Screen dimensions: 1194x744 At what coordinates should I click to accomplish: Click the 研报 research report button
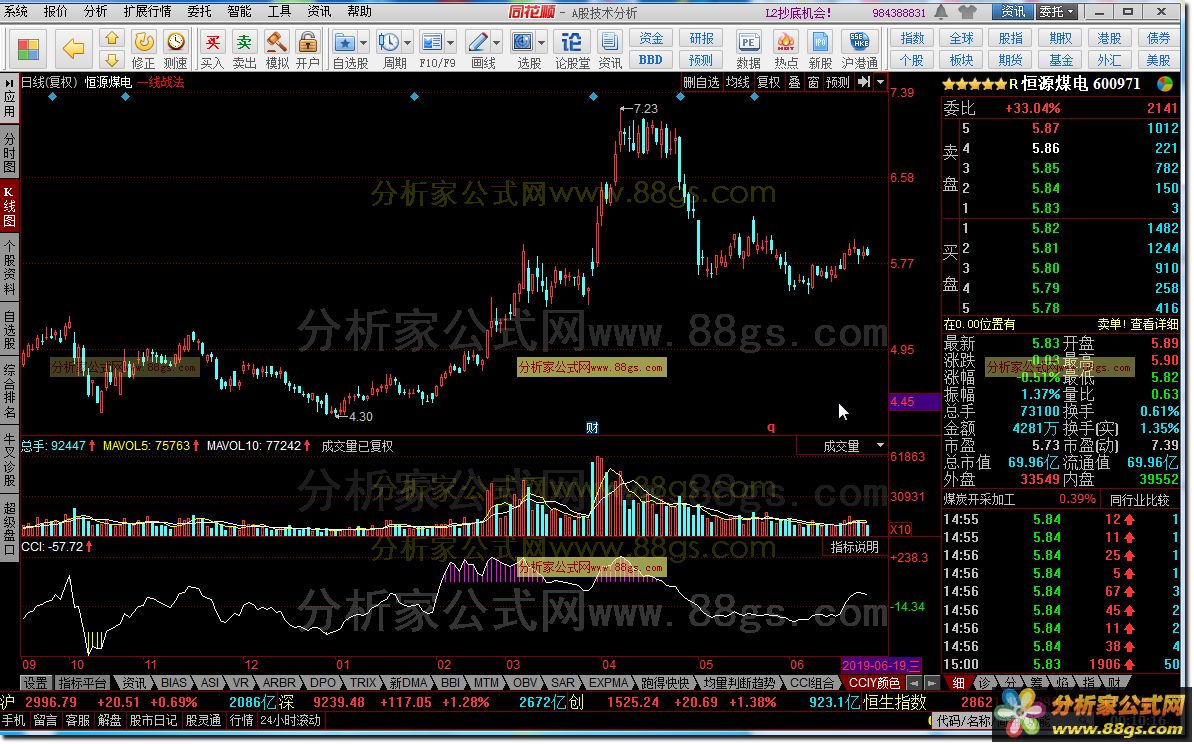click(701, 39)
